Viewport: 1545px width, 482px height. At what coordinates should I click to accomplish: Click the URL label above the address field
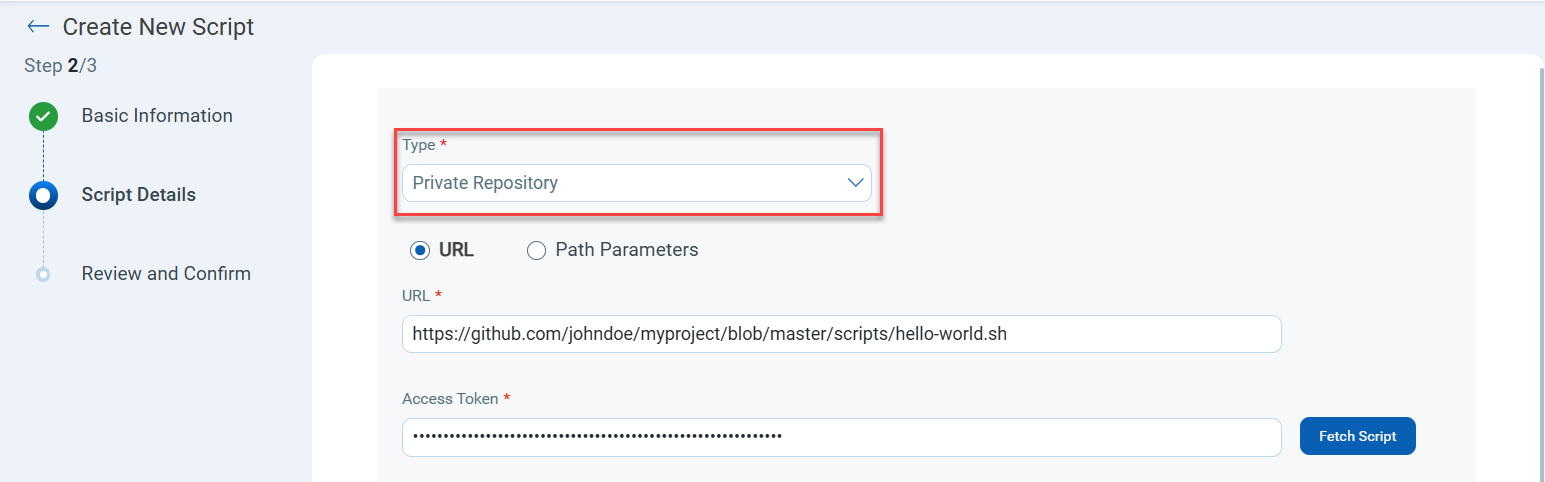pos(416,296)
